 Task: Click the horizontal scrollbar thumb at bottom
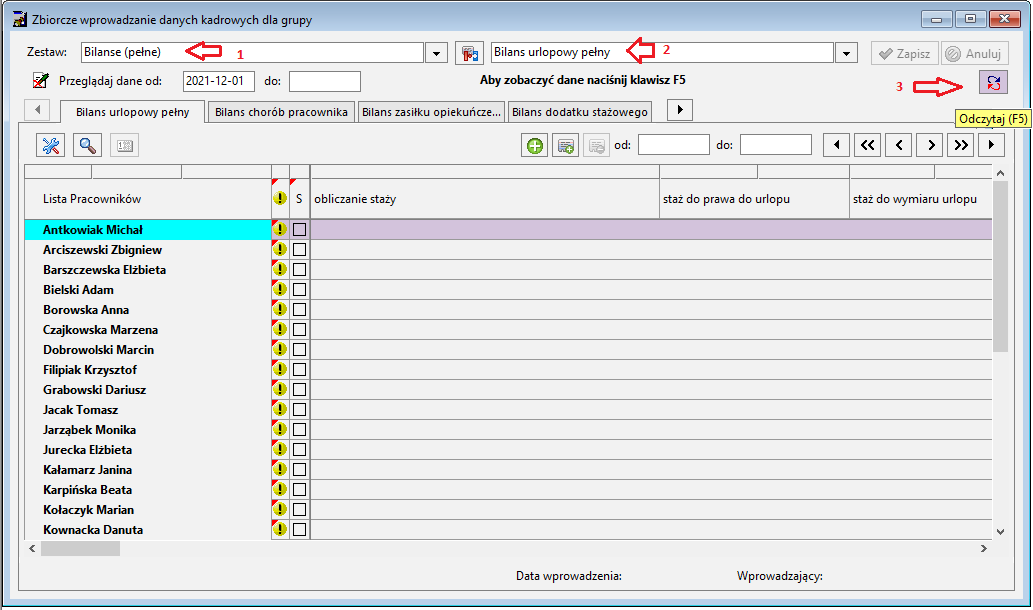[80, 548]
